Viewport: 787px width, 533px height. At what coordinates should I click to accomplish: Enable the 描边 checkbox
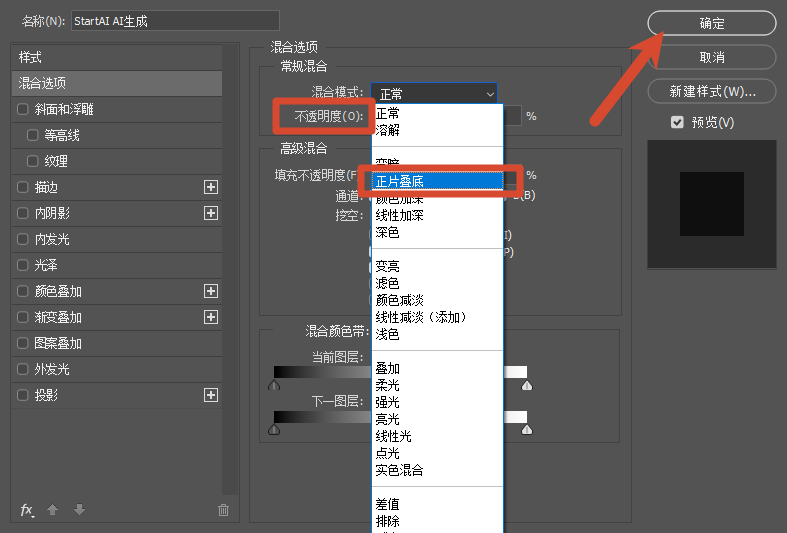coord(23,187)
